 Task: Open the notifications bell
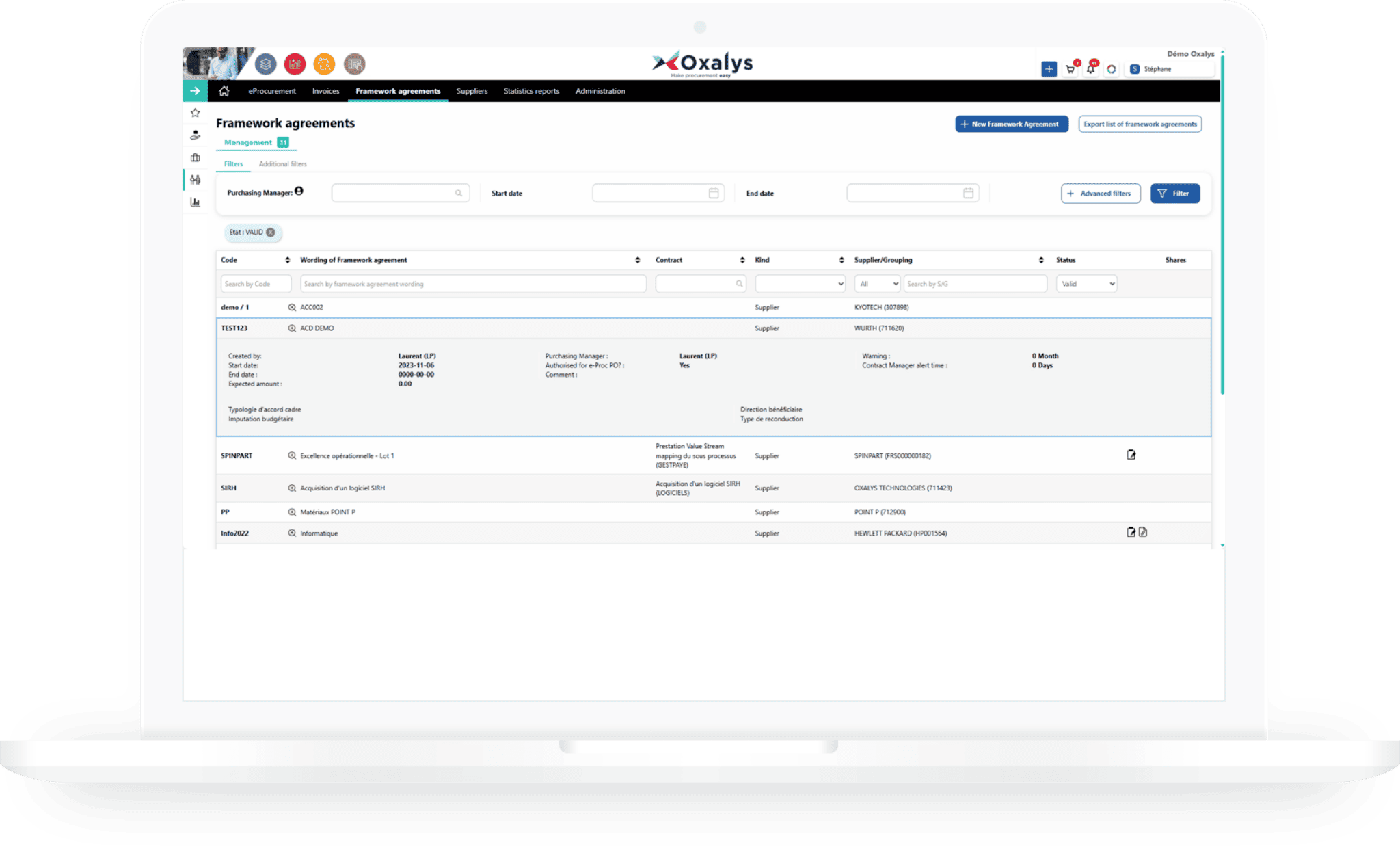click(1092, 68)
